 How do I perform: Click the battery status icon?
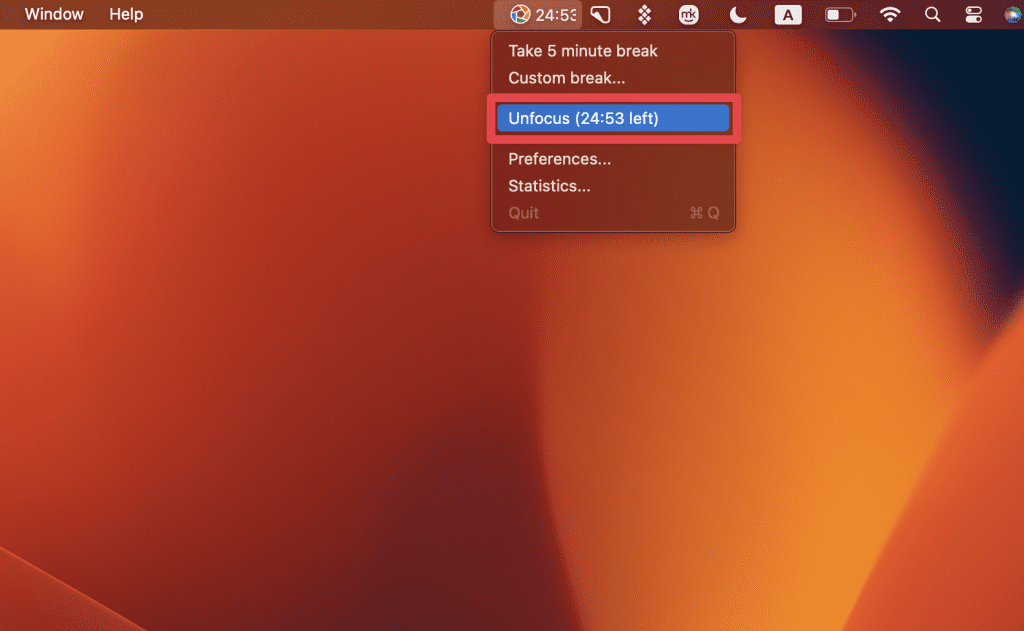(840, 14)
